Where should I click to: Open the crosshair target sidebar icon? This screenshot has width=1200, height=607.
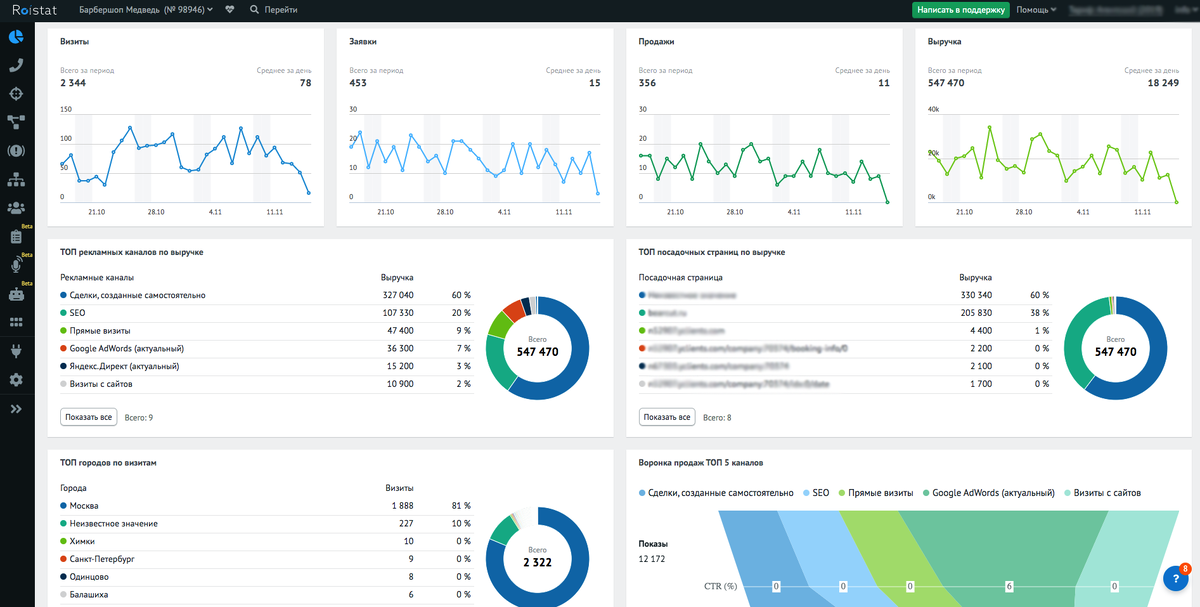(x=16, y=94)
